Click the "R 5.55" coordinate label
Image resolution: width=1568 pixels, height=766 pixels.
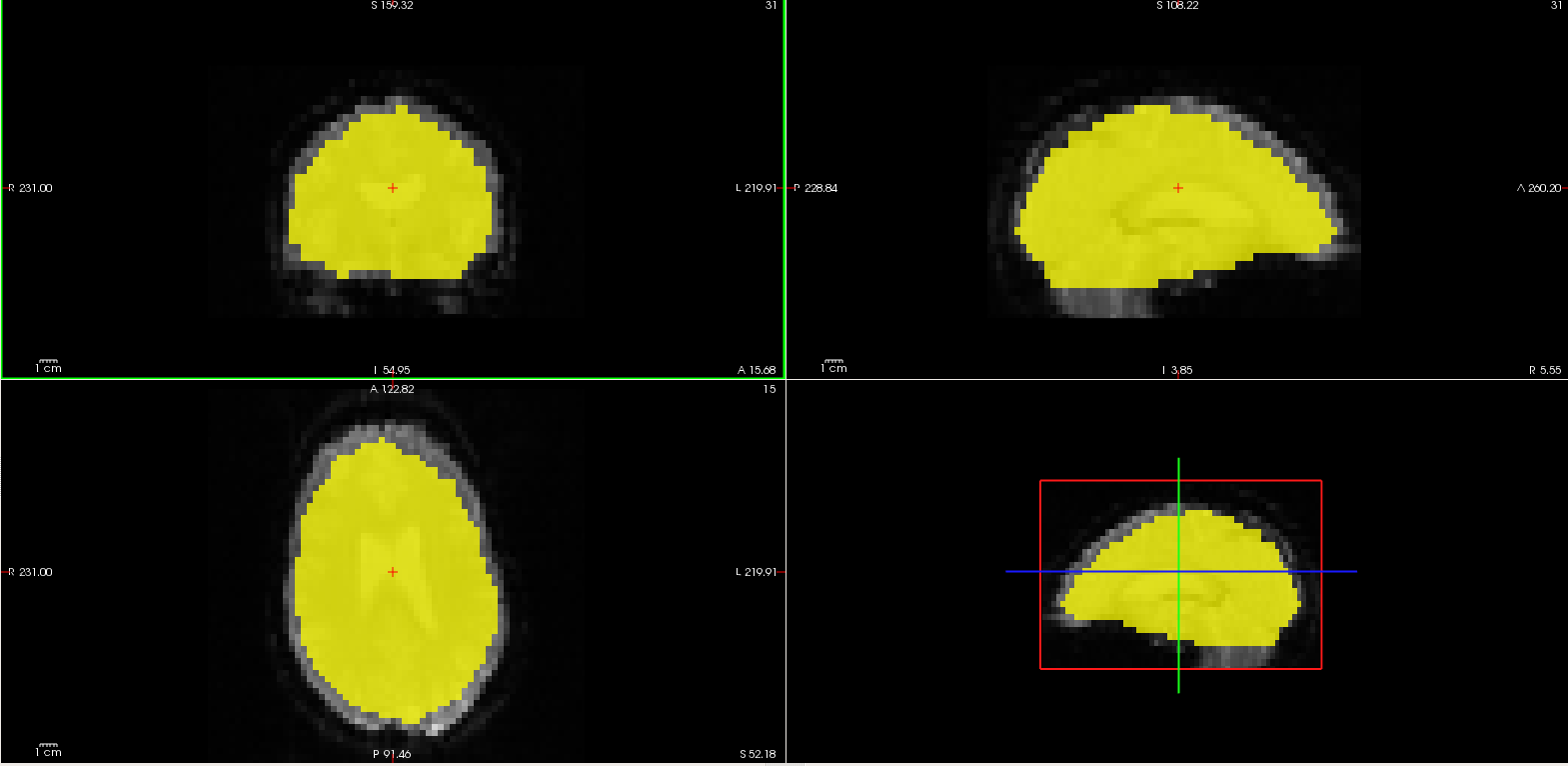tap(1545, 370)
